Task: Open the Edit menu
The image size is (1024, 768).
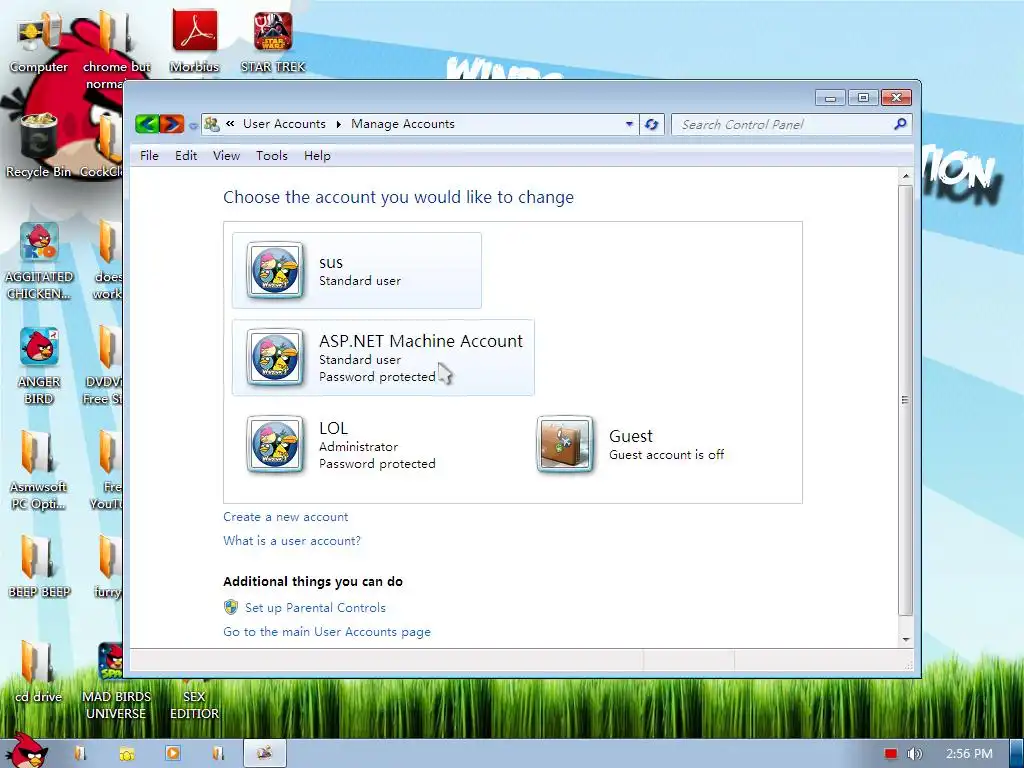Action: click(x=186, y=155)
